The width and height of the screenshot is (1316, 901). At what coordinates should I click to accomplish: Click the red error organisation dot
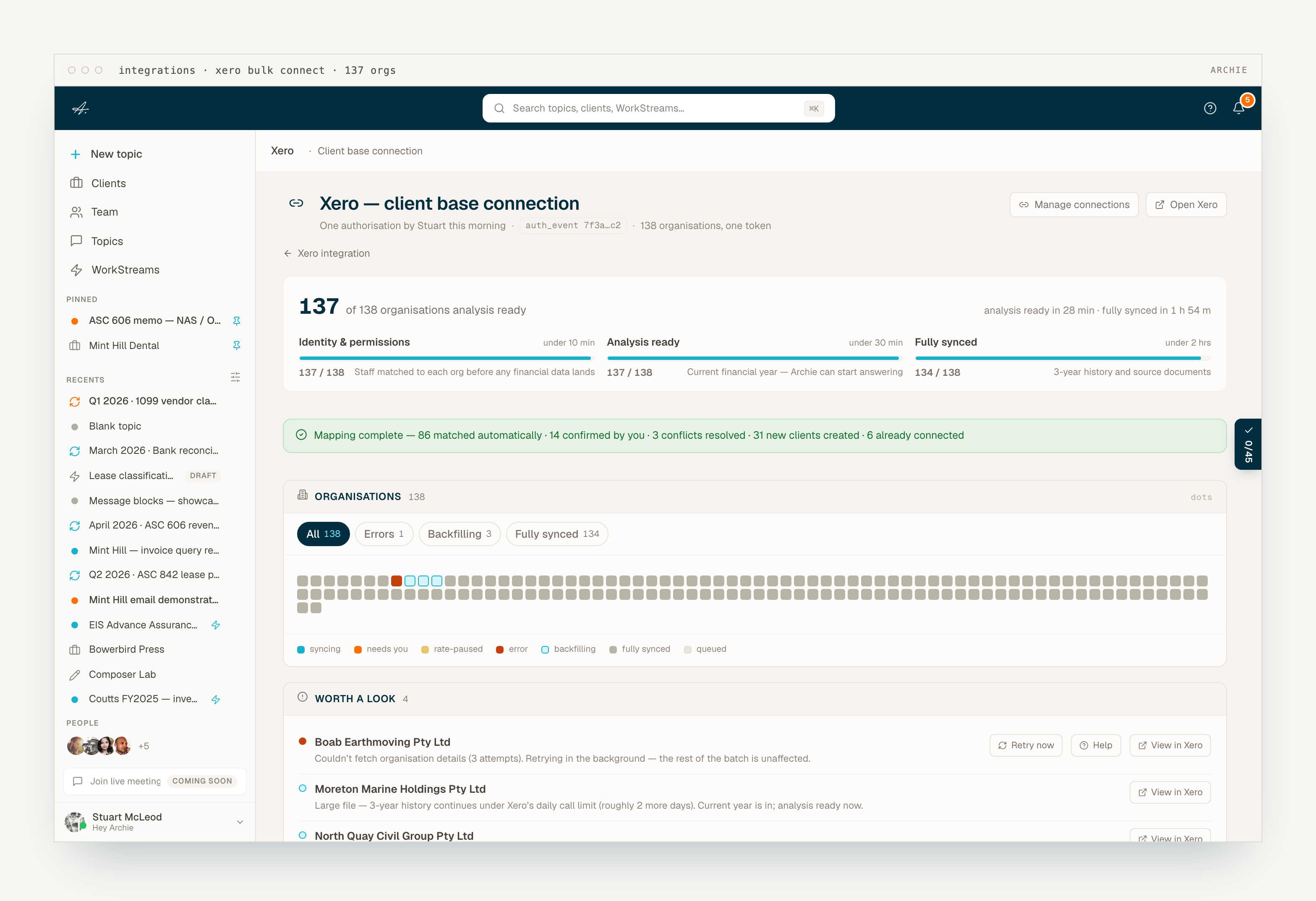click(x=397, y=581)
